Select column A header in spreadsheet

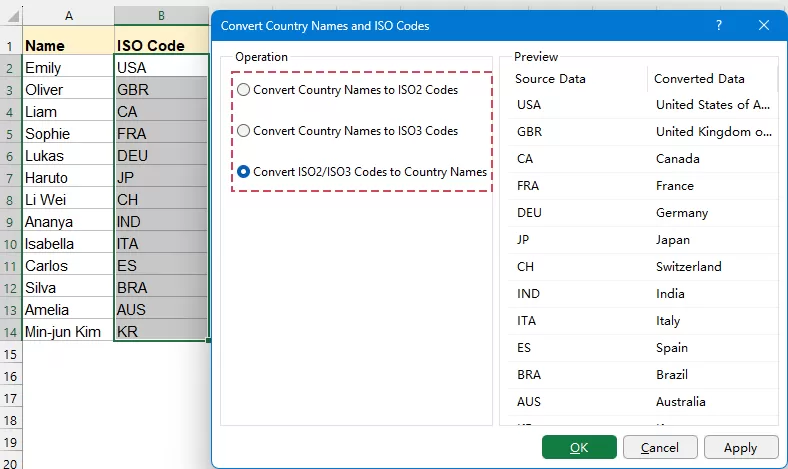(68, 16)
